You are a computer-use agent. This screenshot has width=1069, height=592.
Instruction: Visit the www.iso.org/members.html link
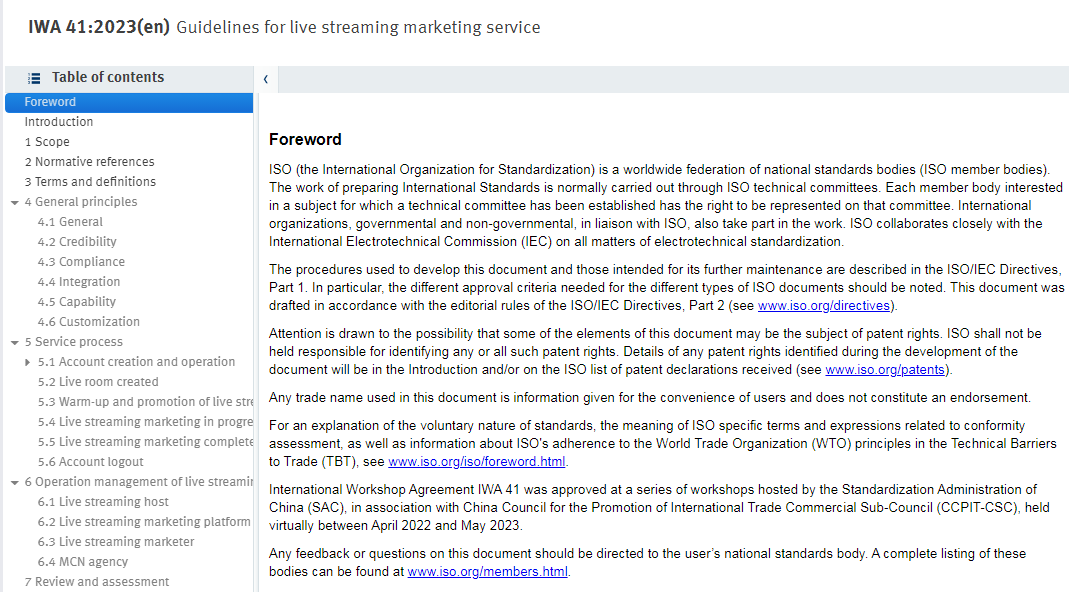(487, 572)
